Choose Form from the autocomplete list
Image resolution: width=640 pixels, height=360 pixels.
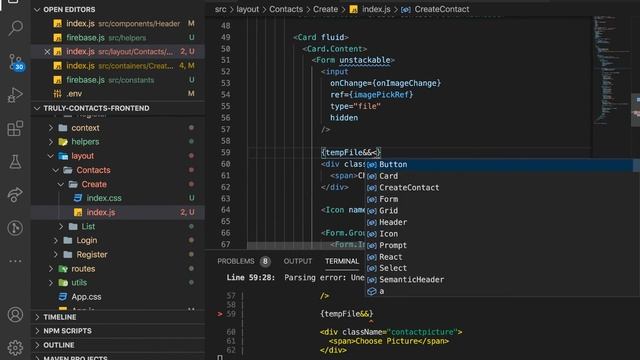tap(502, 199)
